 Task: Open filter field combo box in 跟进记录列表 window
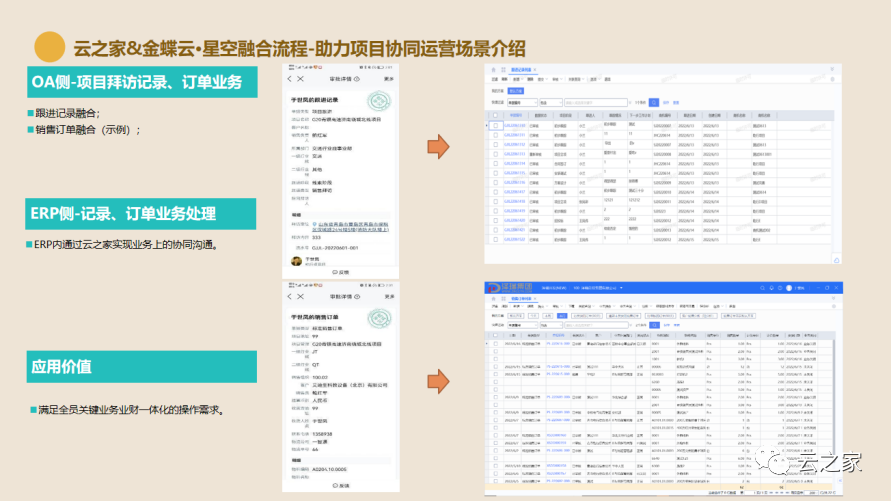522,103
